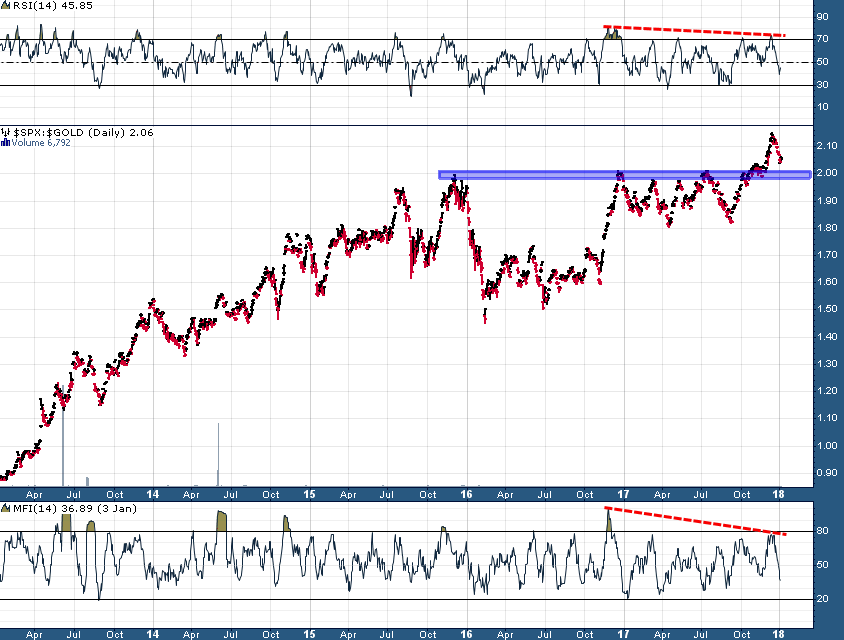Click the bar icon before Volume label
Image resolution: width=844 pixels, height=640 pixels.
tap(5, 143)
